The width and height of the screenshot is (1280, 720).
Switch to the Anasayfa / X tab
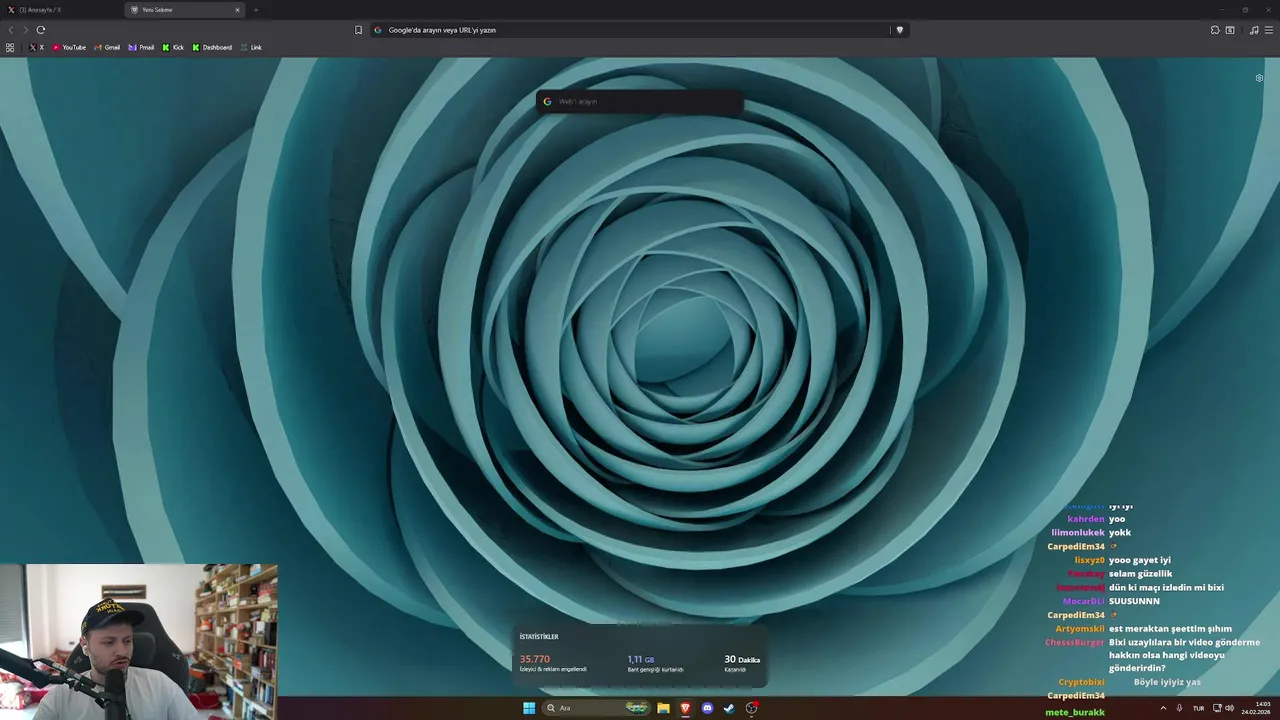coord(60,10)
